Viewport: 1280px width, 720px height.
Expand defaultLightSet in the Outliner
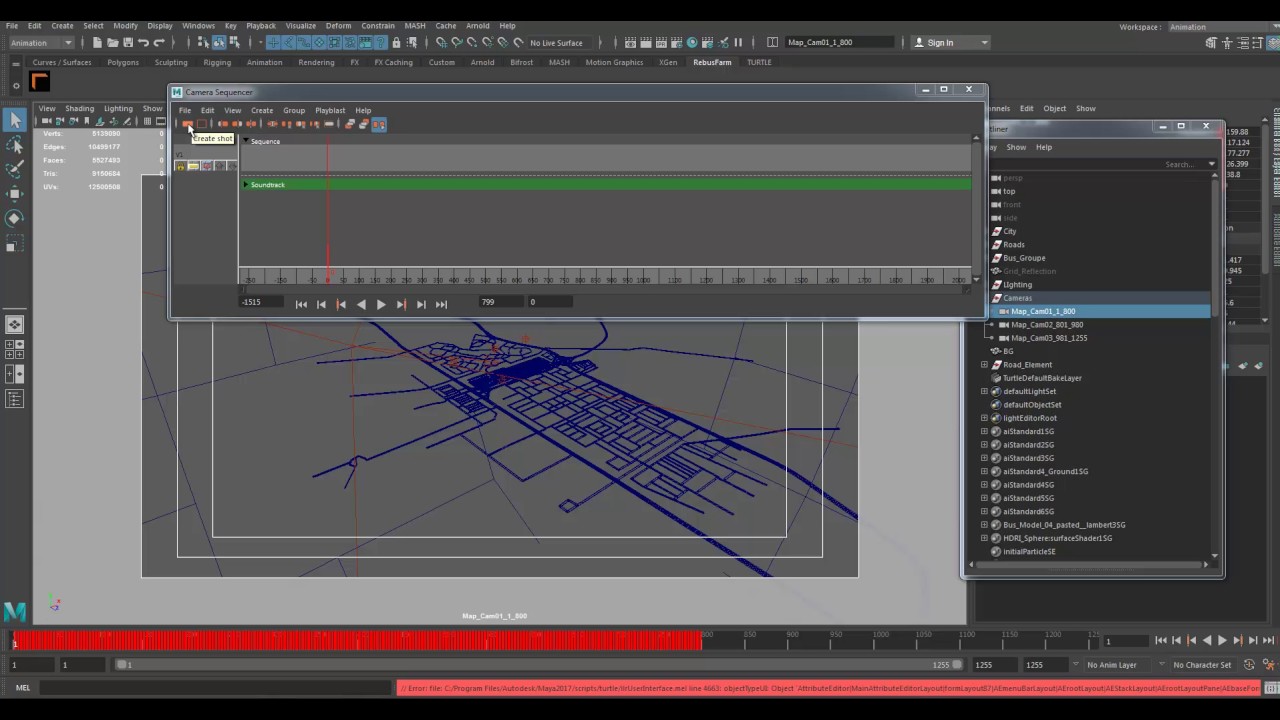tap(985, 391)
